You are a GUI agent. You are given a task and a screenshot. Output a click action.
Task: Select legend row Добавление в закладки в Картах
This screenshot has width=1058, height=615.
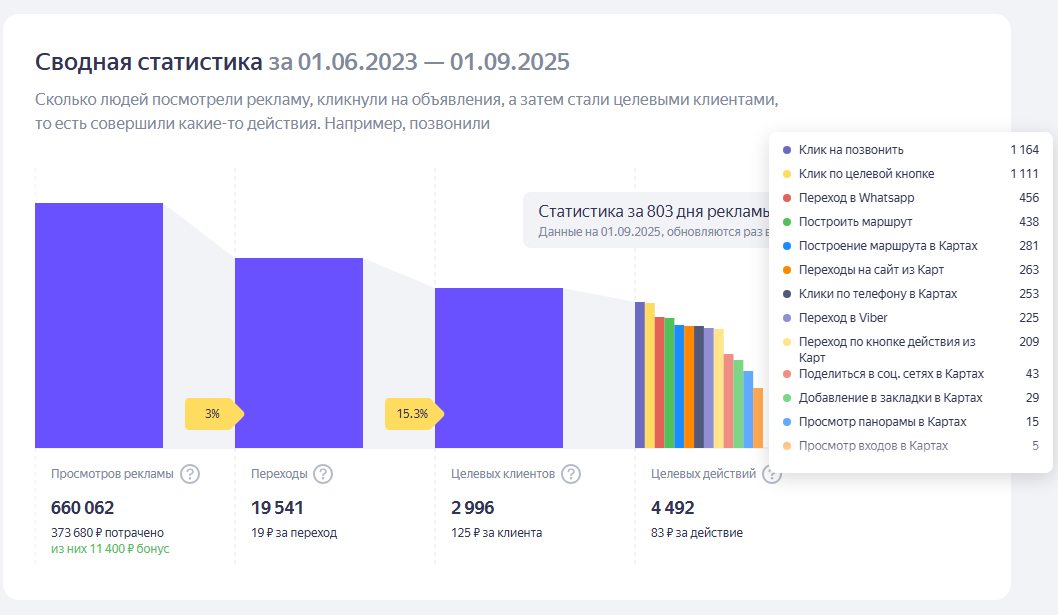click(x=911, y=398)
